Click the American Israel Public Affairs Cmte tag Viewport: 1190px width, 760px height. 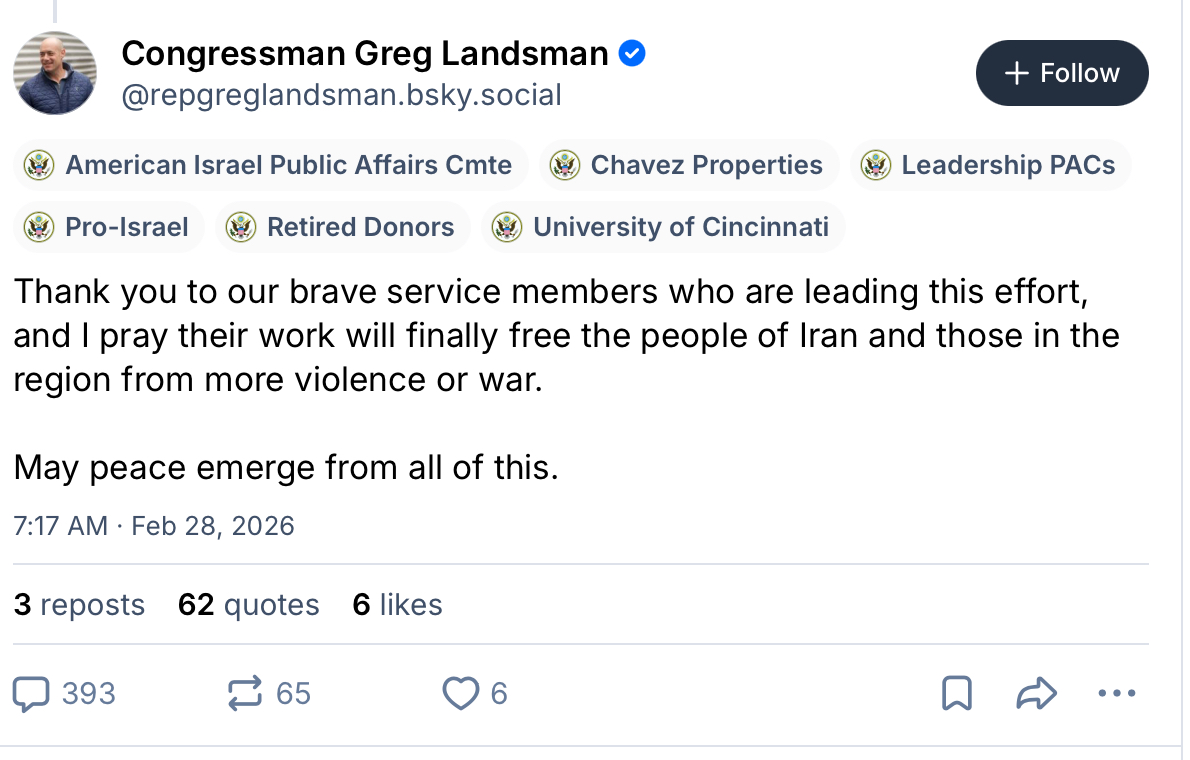click(x=270, y=165)
